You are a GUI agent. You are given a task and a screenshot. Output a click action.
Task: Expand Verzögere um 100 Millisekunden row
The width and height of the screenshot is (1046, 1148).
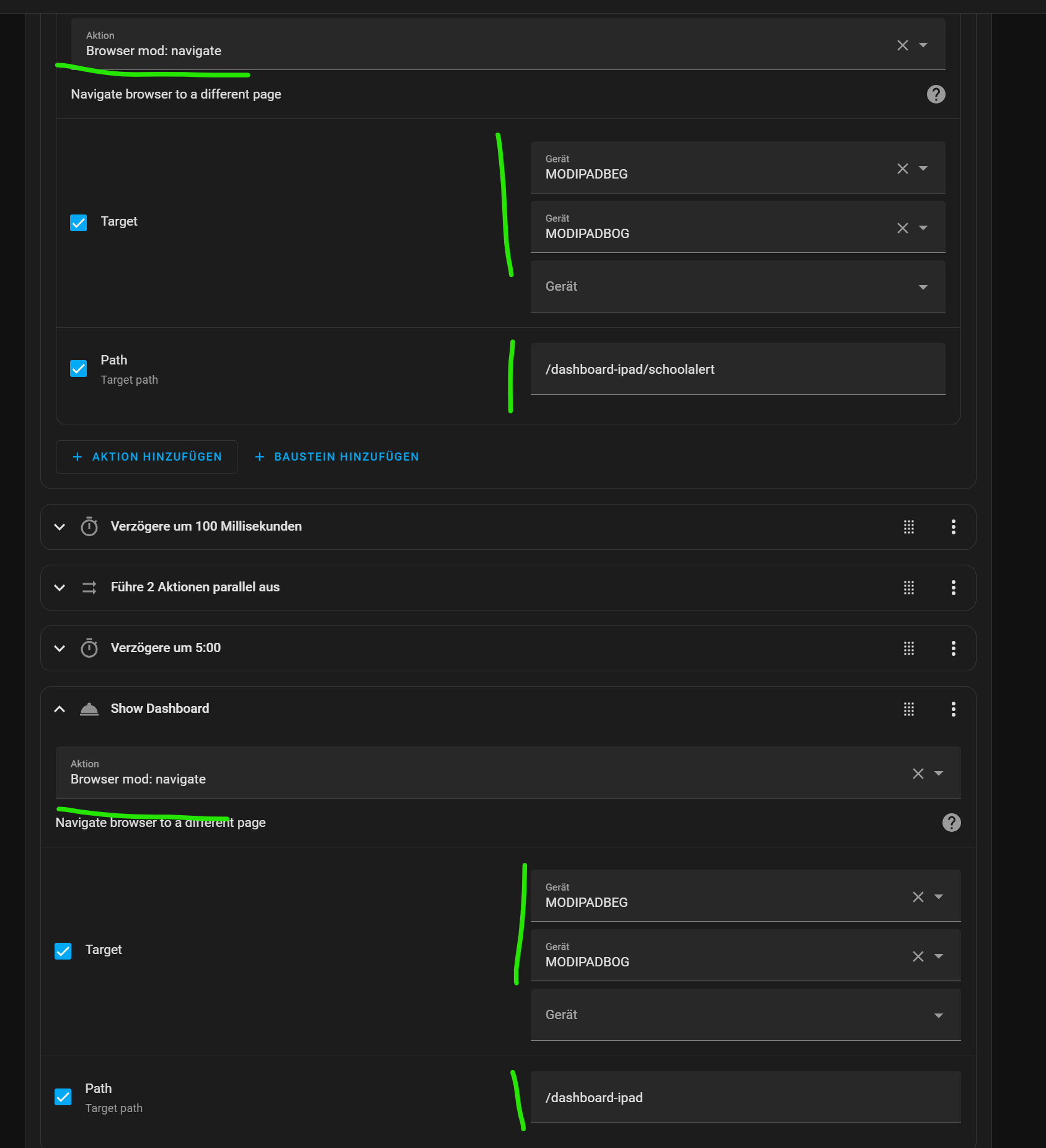point(60,527)
